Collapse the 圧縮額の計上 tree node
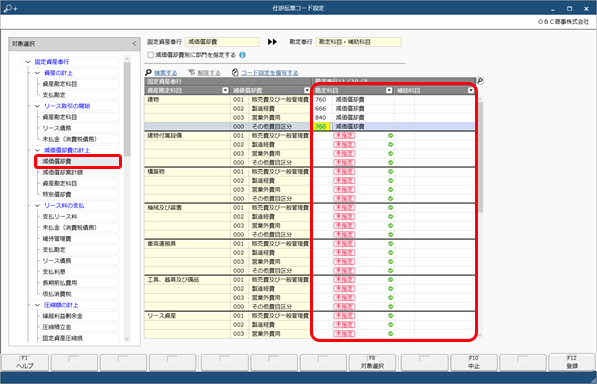The image size is (597, 384). tap(37, 305)
